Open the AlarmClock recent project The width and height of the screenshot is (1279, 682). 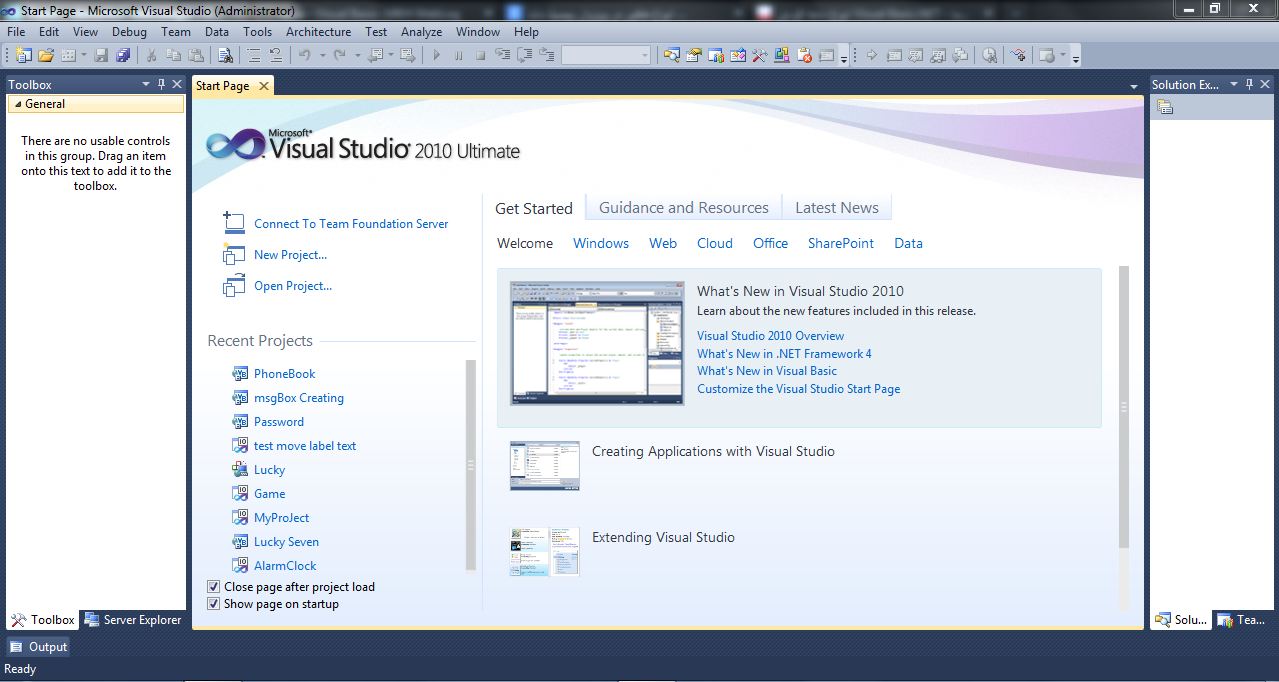285,566
